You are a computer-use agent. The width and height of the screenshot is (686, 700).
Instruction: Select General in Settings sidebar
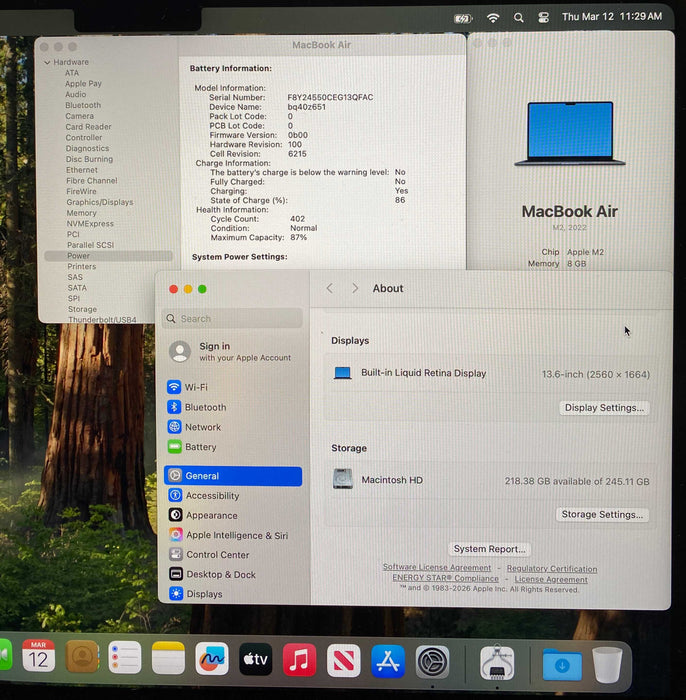(x=233, y=476)
